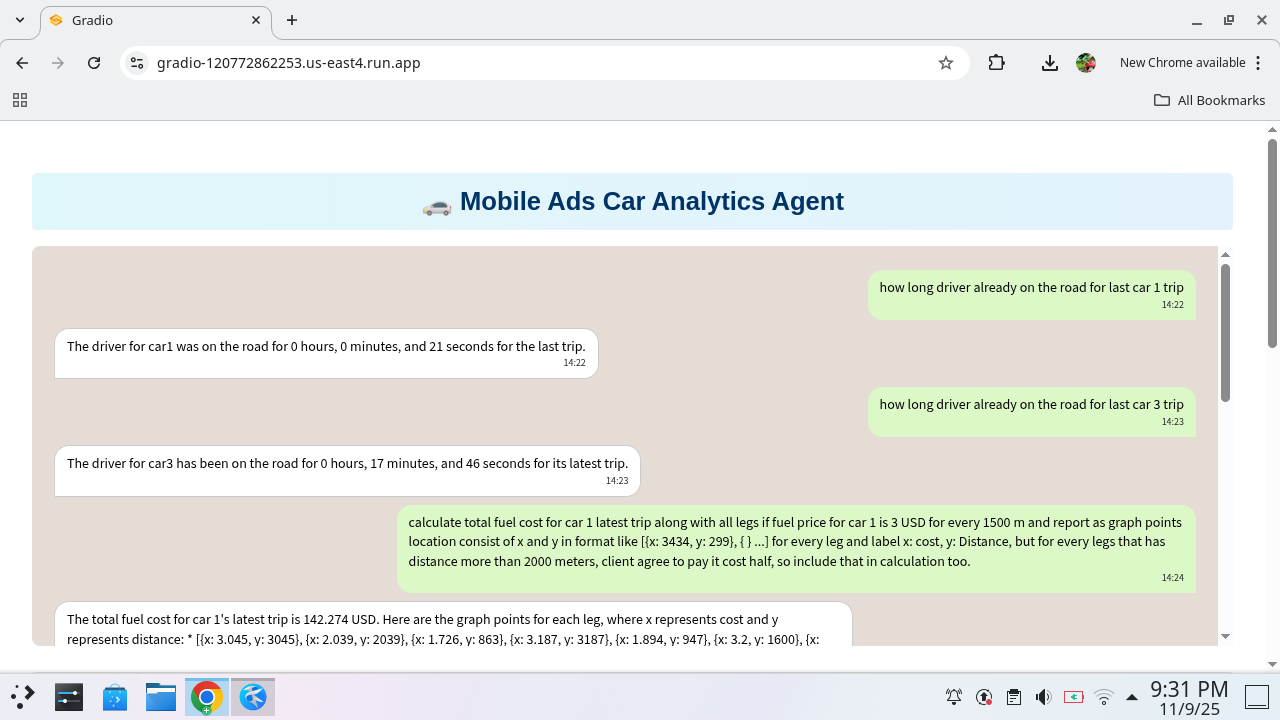
Task: Open the Dolphin file manager from taskbar
Action: 160,696
